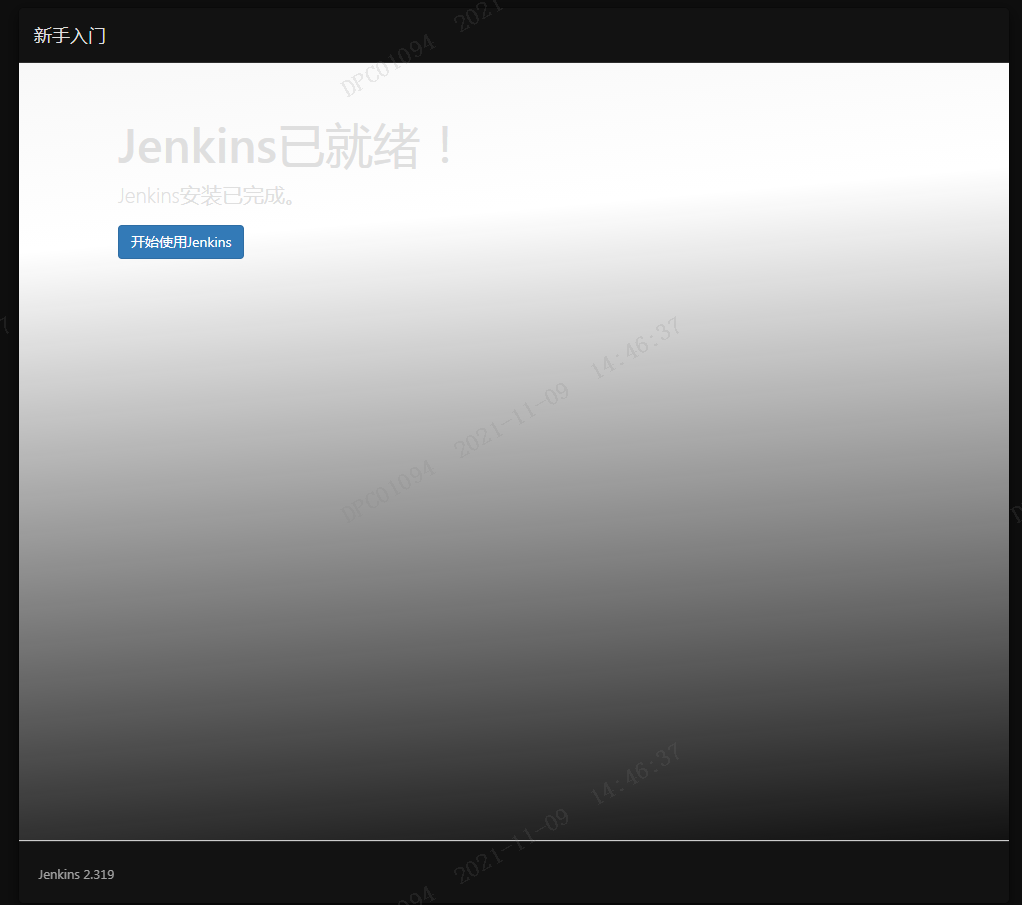Click the Jenkins已就绪！ heading
Image resolution: width=1022 pixels, height=905 pixels.
pyautogui.click(x=285, y=146)
